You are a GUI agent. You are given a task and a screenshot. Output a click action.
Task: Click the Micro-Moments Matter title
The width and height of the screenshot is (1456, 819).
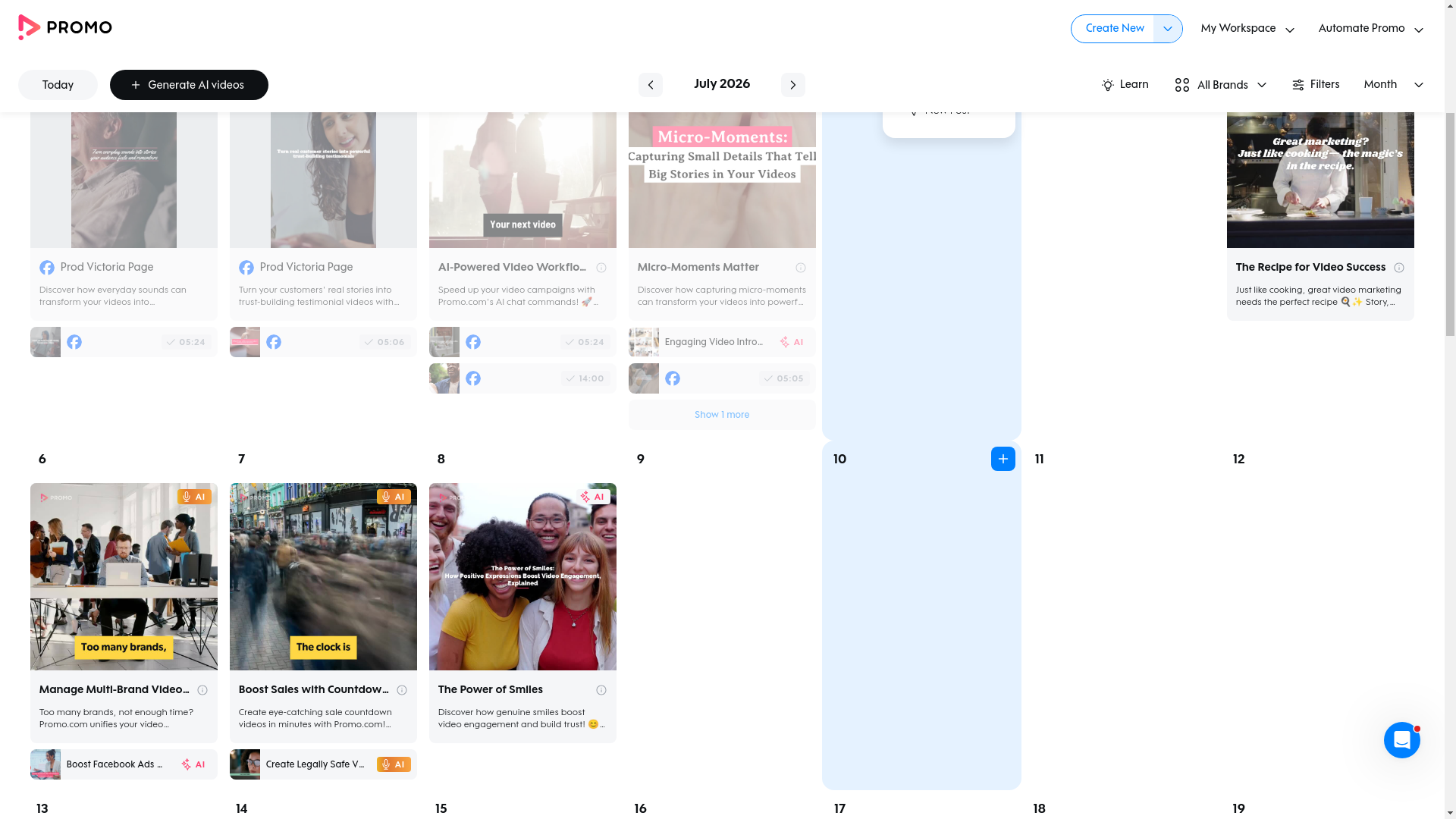tap(698, 268)
